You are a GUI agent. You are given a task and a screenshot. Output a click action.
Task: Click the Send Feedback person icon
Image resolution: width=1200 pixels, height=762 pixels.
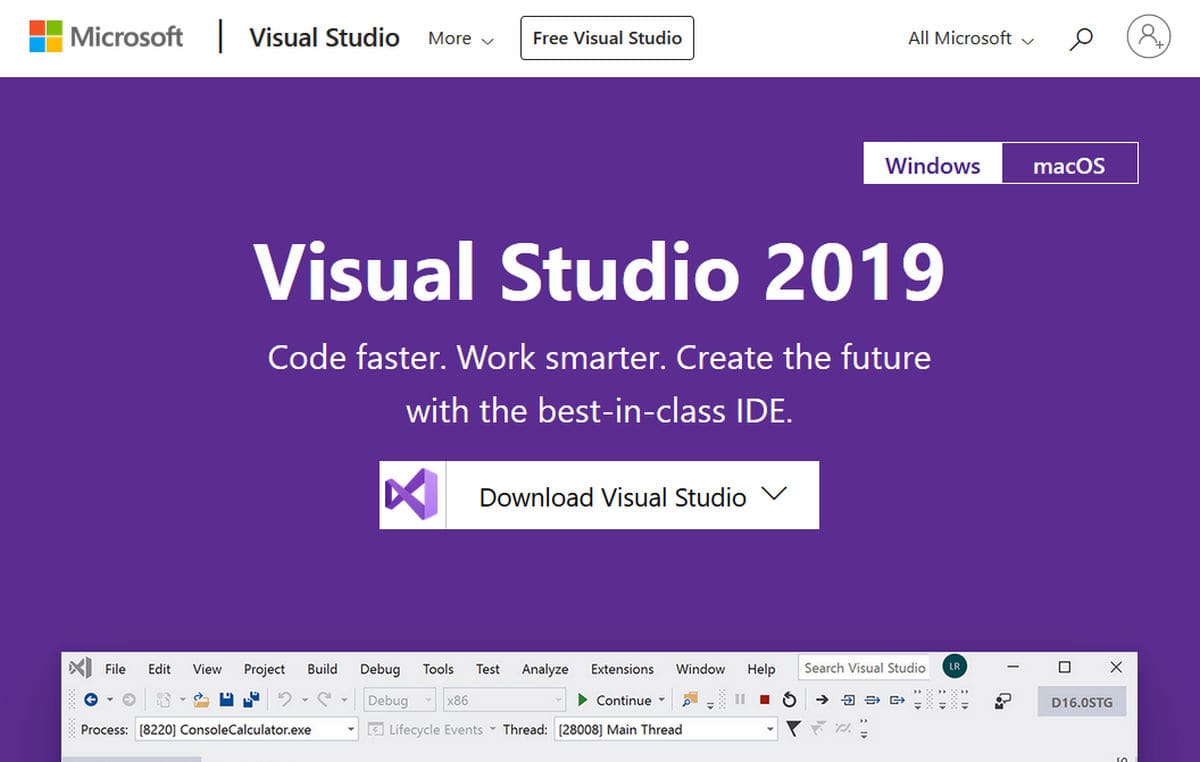(x=1004, y=700)
